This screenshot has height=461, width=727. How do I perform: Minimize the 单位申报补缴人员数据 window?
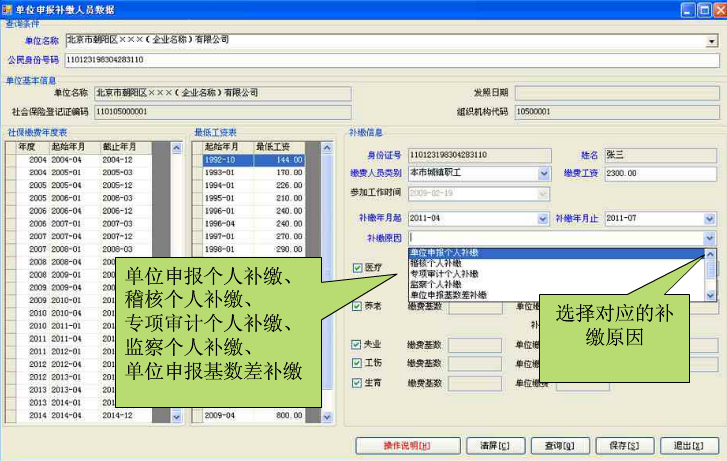tap(688, 10)
